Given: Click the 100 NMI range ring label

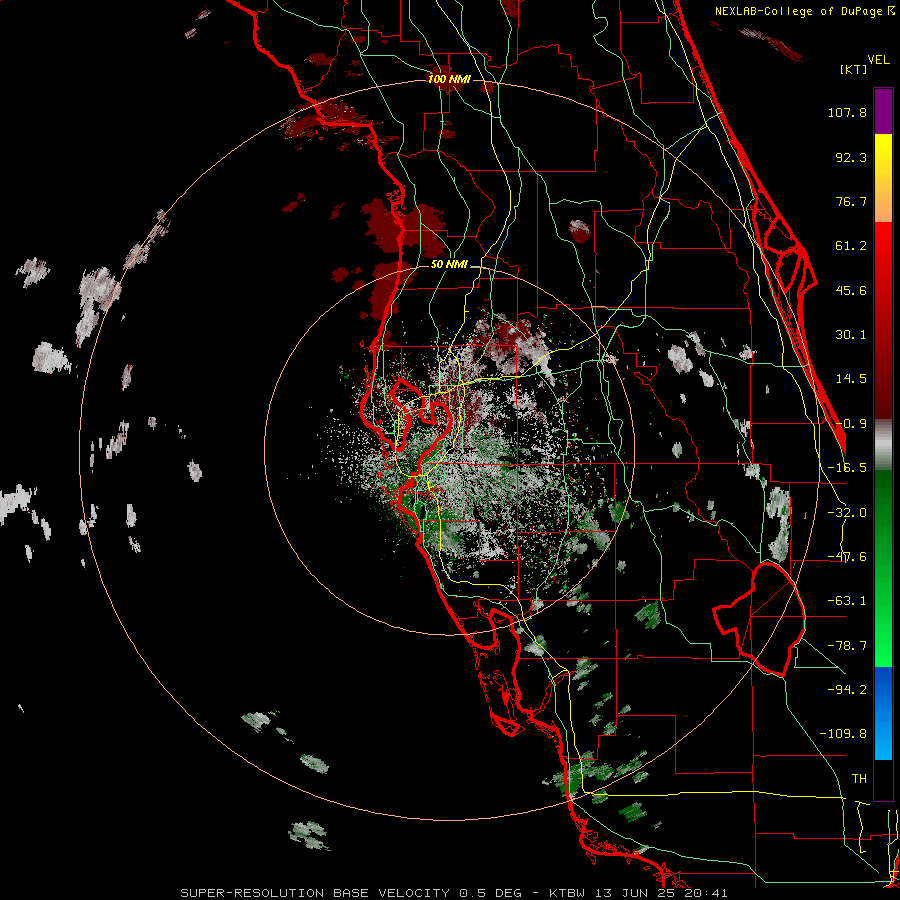Looking at the screenshot, I should 449,79.
